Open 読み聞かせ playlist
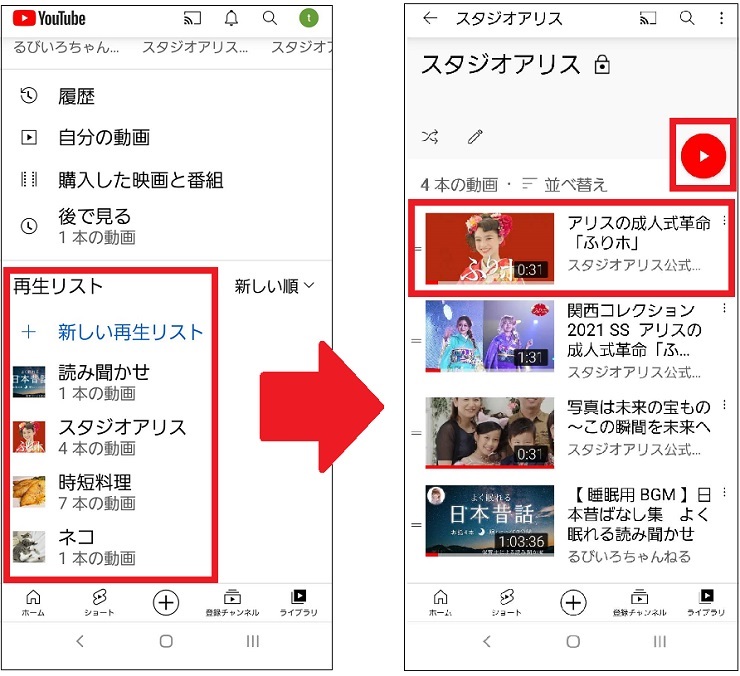The height and width of the screenshot is (676, 740). point(112,382)
